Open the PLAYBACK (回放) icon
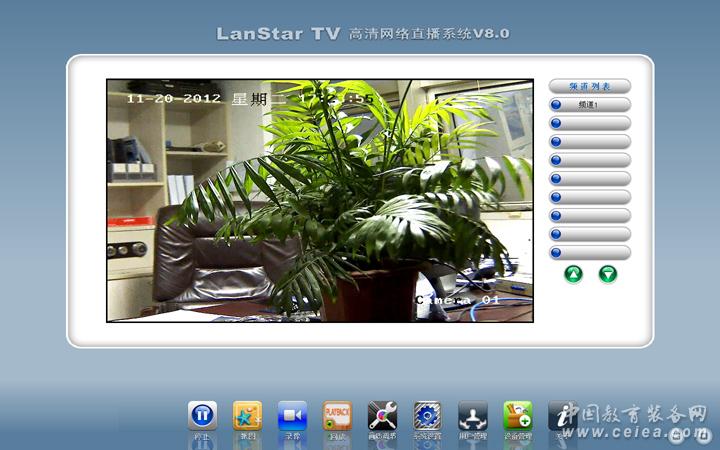Screen dimensions: 720x450 (337, 416)
